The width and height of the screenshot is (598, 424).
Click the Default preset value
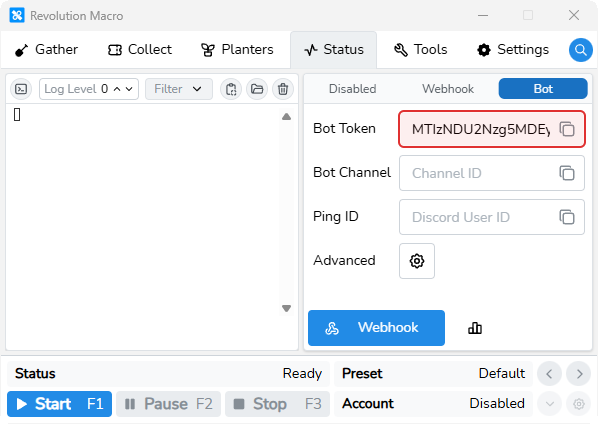point(502,373)
